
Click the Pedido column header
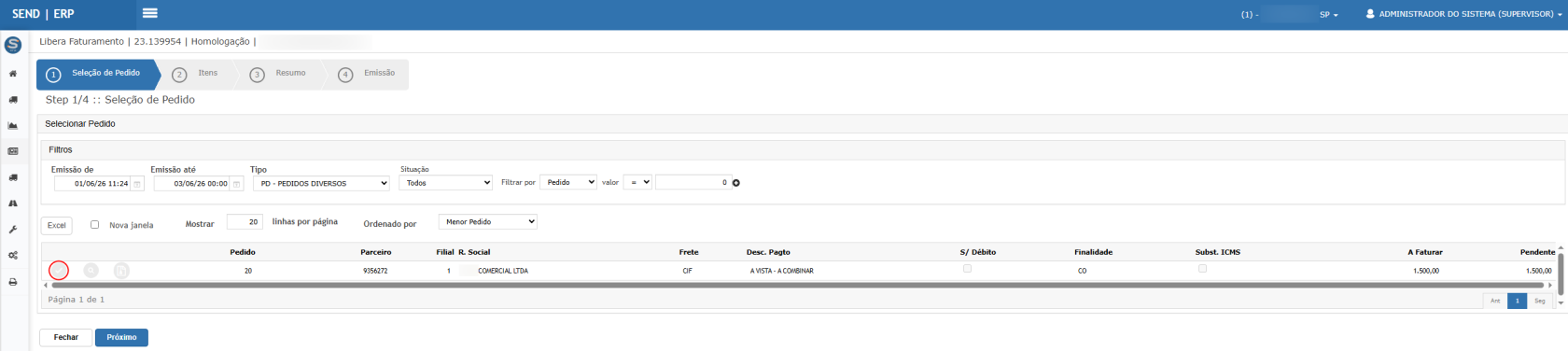(243, 252)
